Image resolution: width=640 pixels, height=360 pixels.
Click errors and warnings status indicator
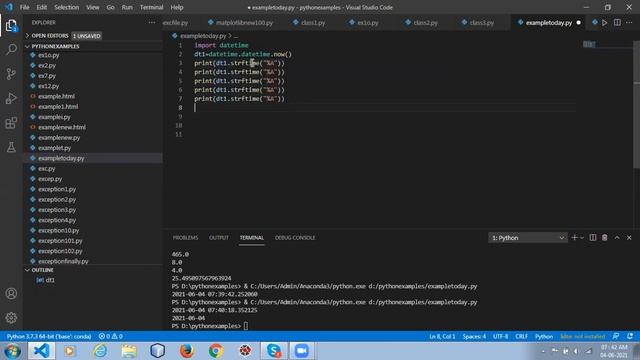111,336
